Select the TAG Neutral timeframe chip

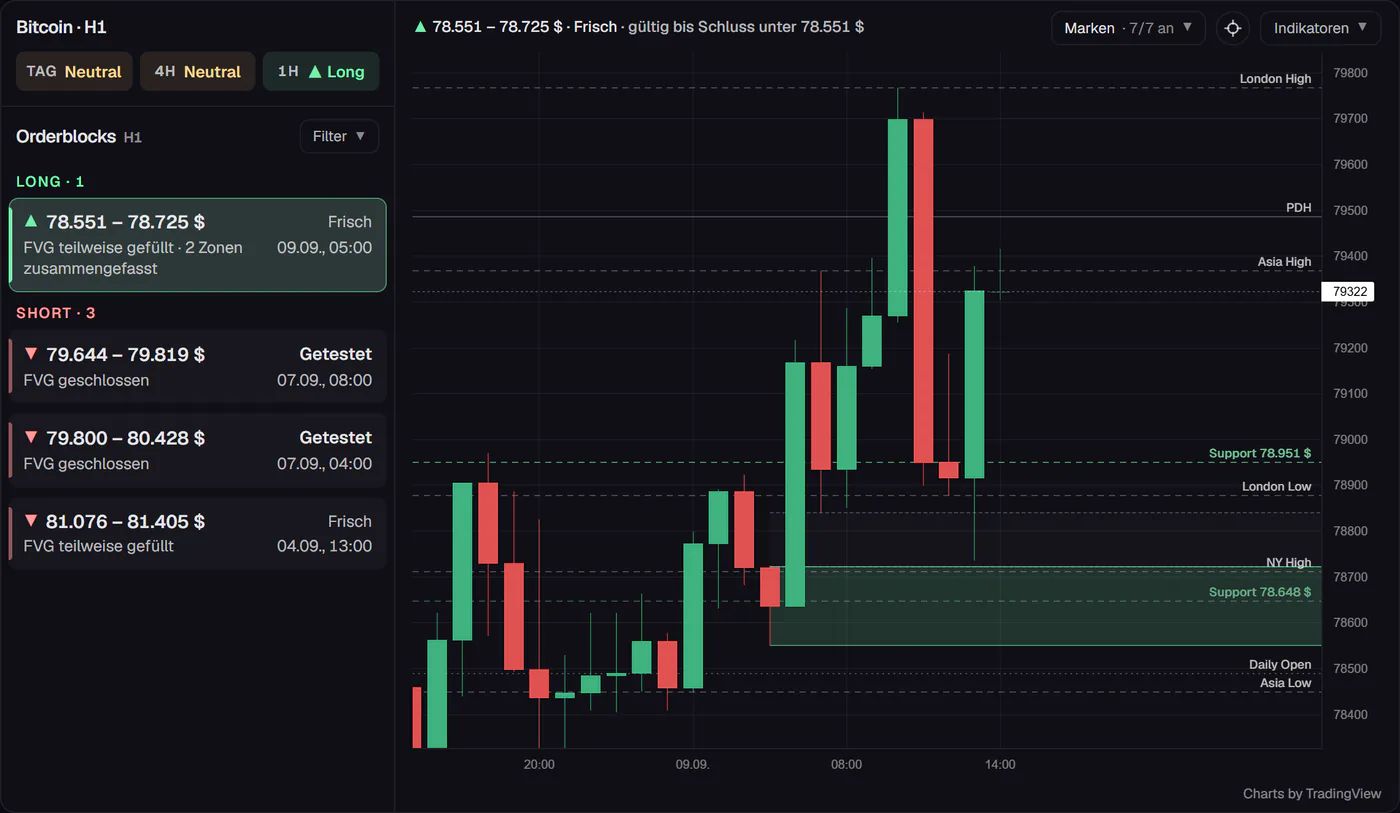(x=74, y=72)
